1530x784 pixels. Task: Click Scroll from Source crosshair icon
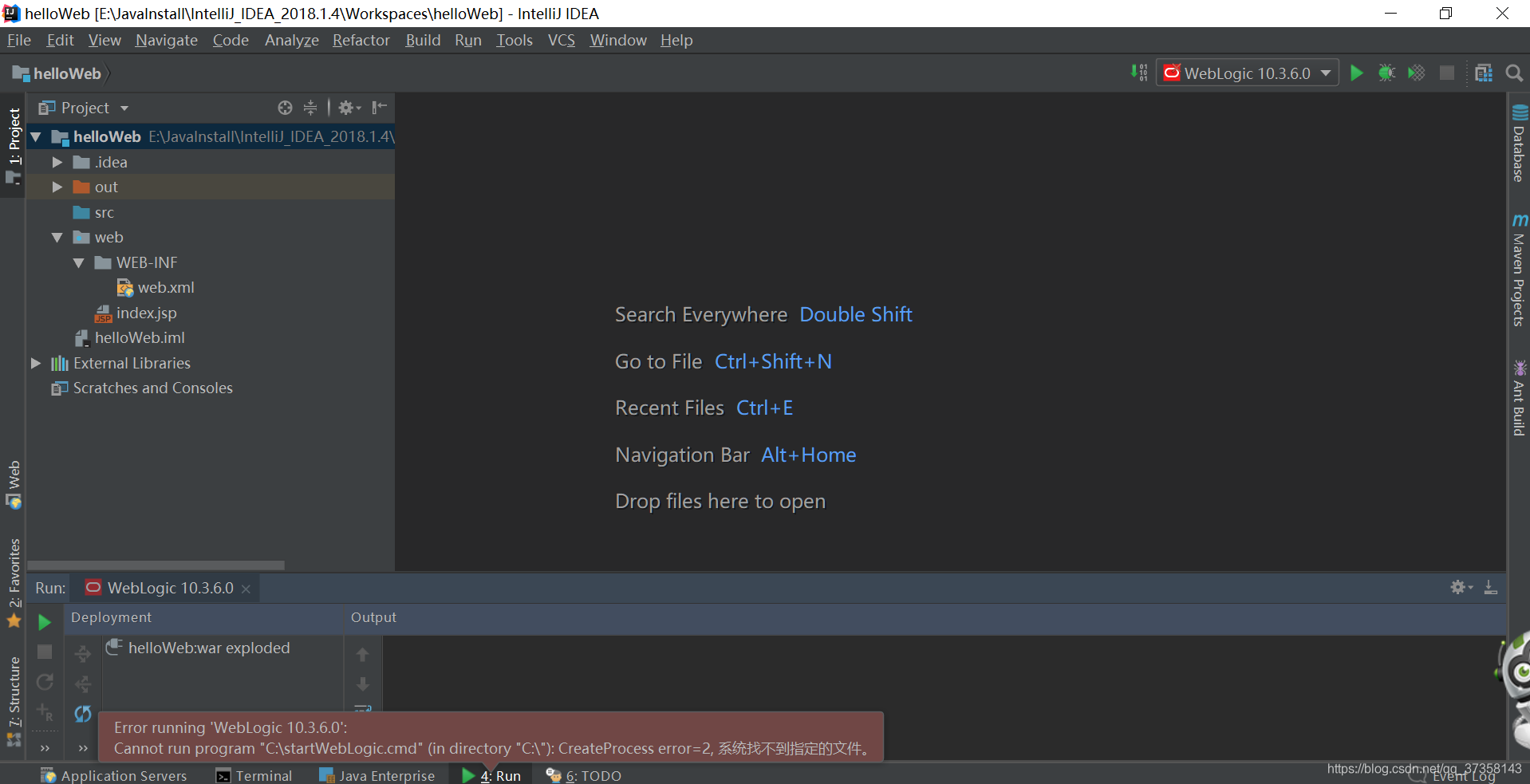pyautogui.click(x=285, y=108)
